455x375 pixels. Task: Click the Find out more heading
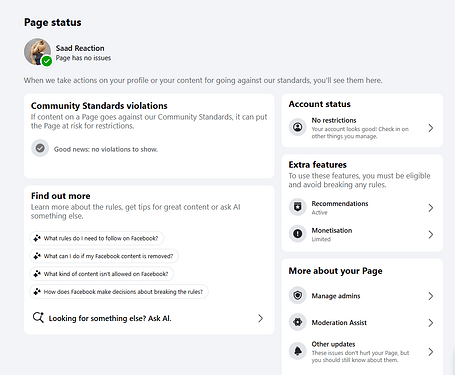pyautogui.click(x=61, y=196)
